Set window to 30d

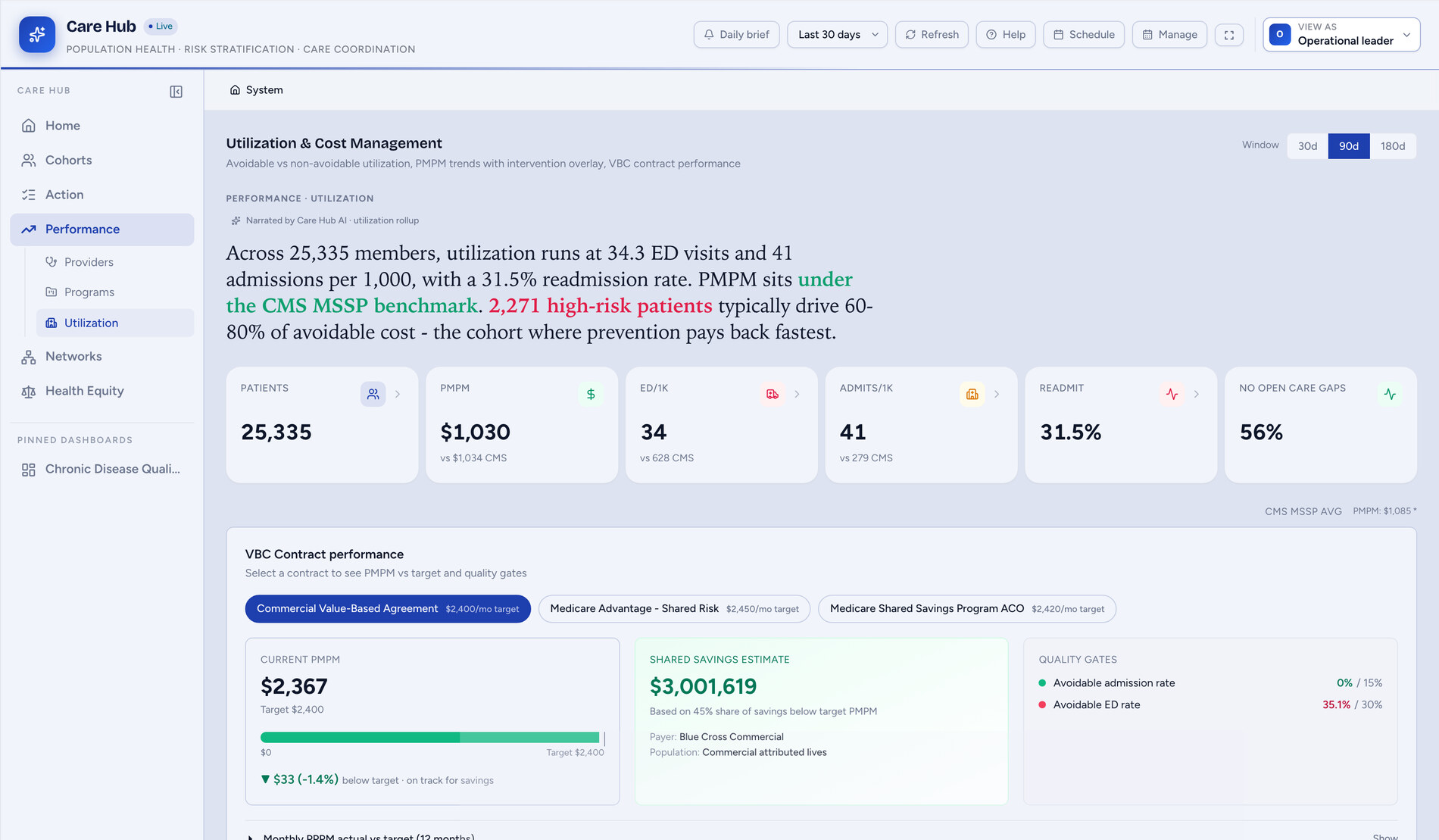[x=1307, y=146]
